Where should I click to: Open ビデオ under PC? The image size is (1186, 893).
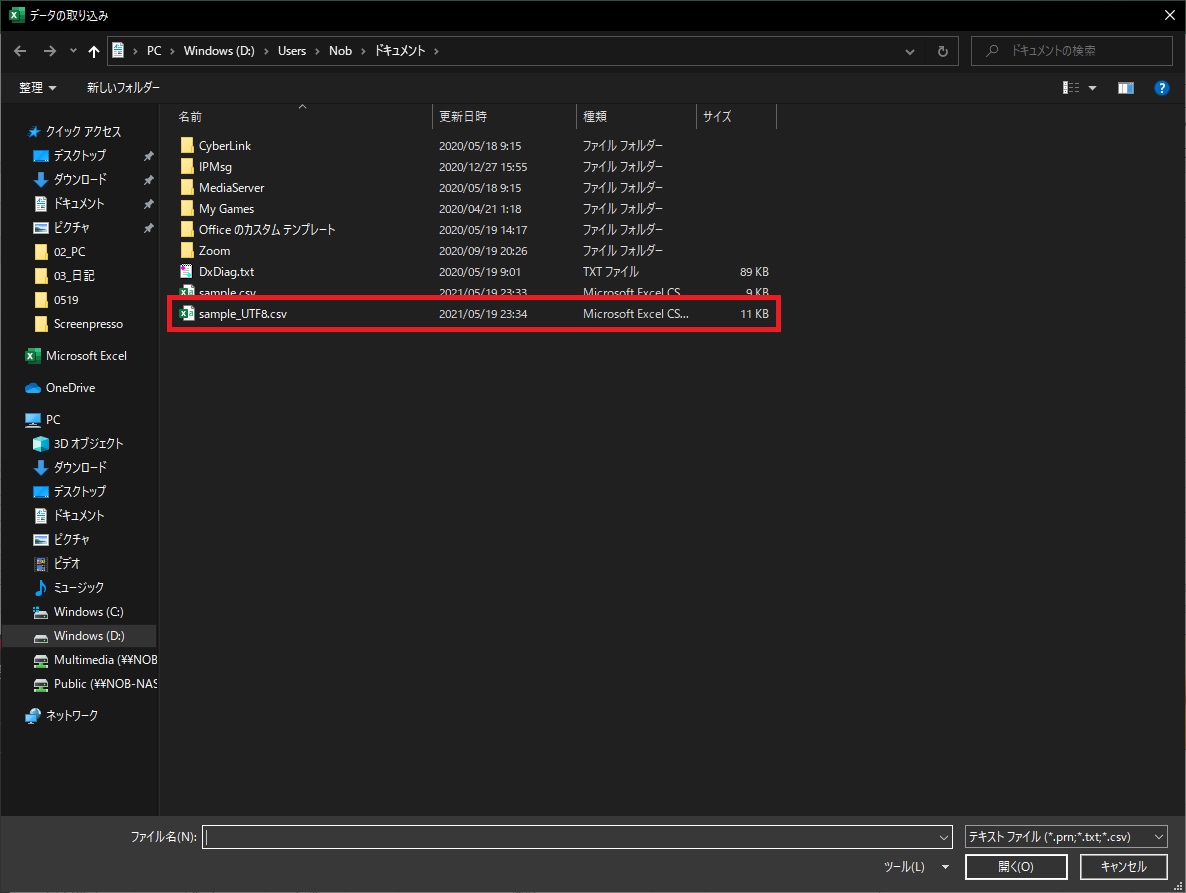point(67,563)
